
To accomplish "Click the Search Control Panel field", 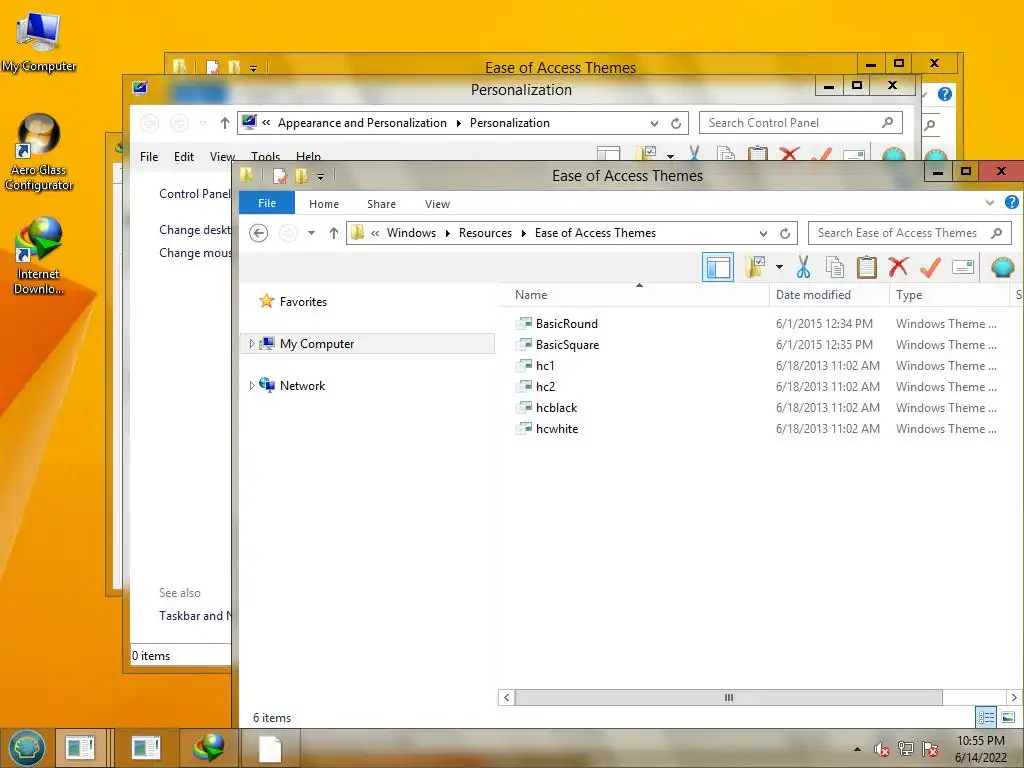I will [801, 123].
